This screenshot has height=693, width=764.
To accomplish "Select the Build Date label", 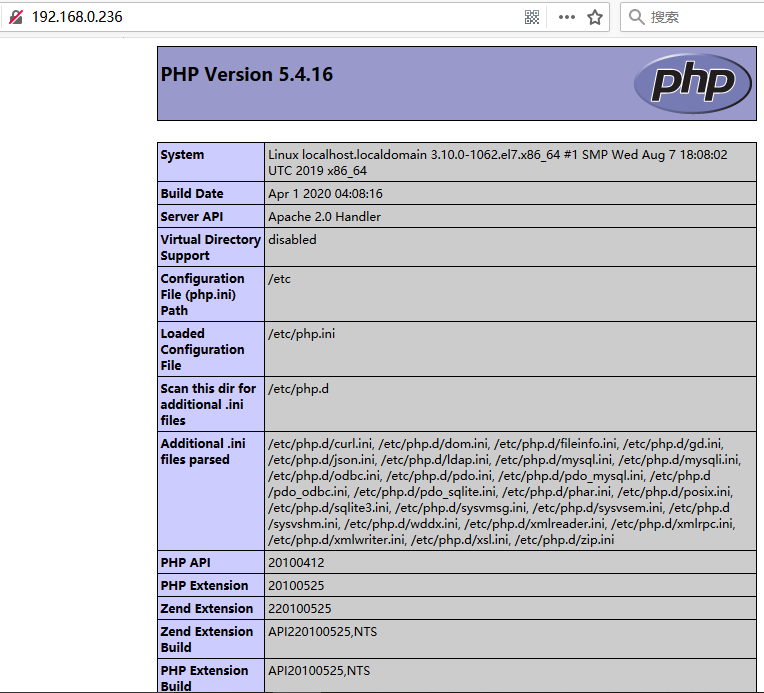I will (192, 193).
